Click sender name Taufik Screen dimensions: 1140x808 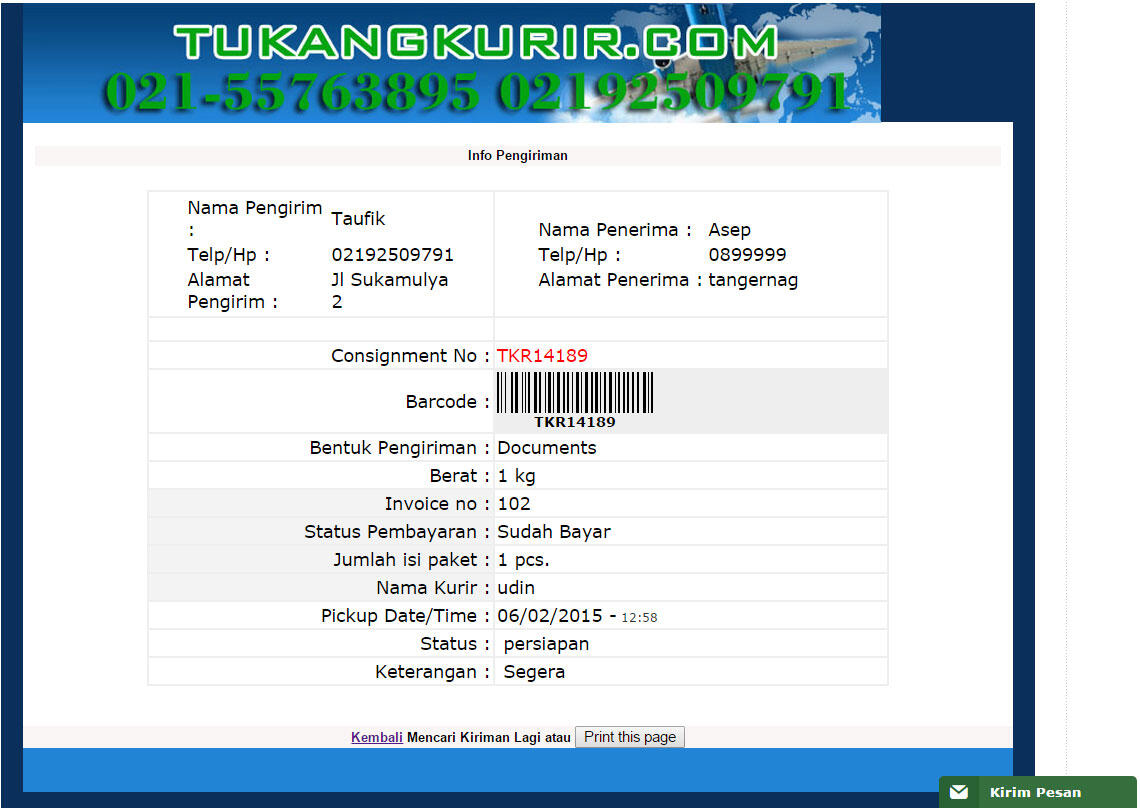[358, 219]
